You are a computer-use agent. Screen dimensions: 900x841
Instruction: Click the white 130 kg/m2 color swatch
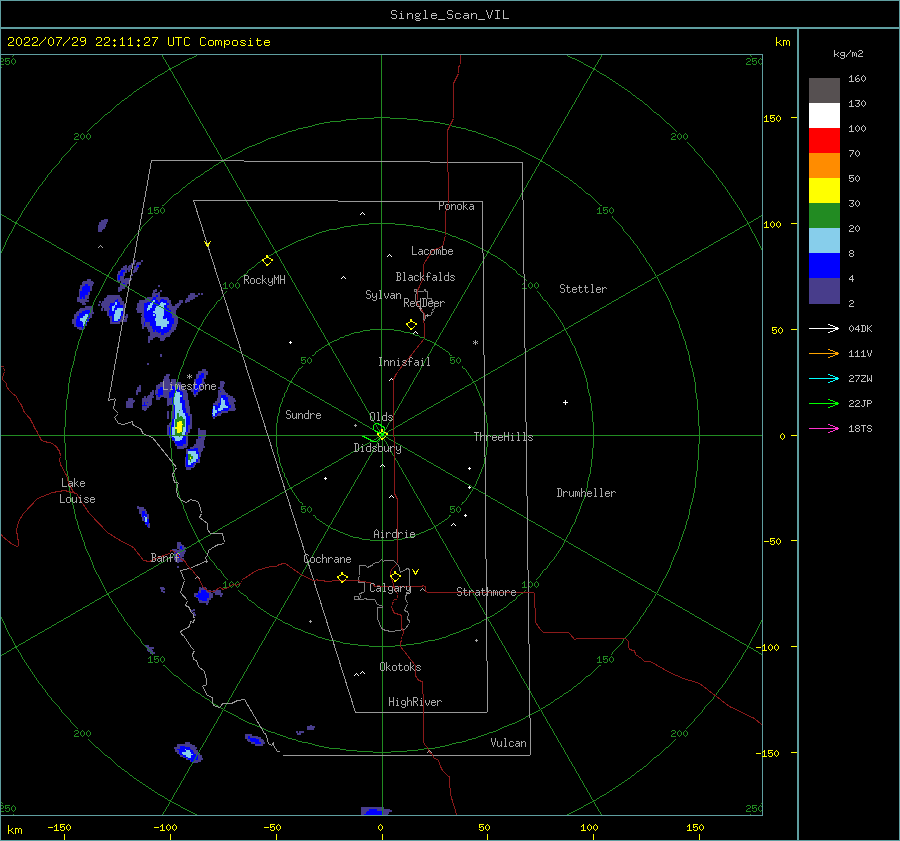(x=824, y=116)
